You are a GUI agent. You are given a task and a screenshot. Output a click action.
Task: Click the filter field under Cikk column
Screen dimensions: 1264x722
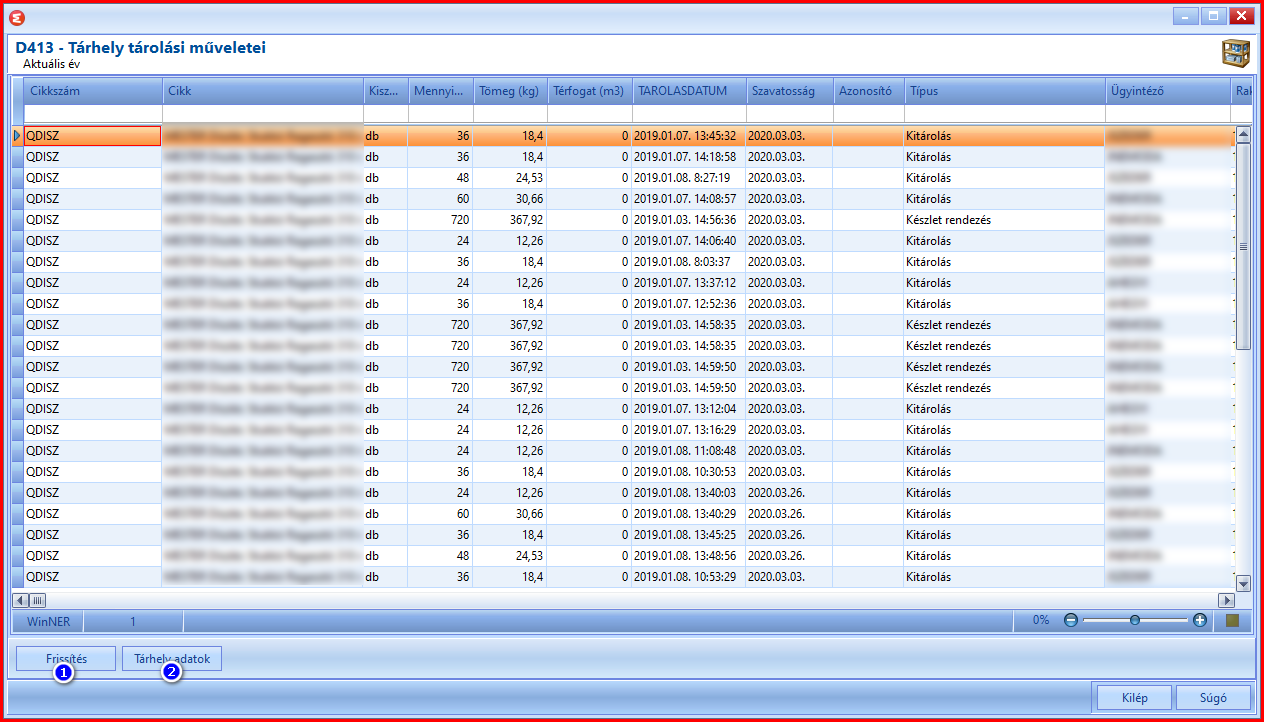click(262, 114)
